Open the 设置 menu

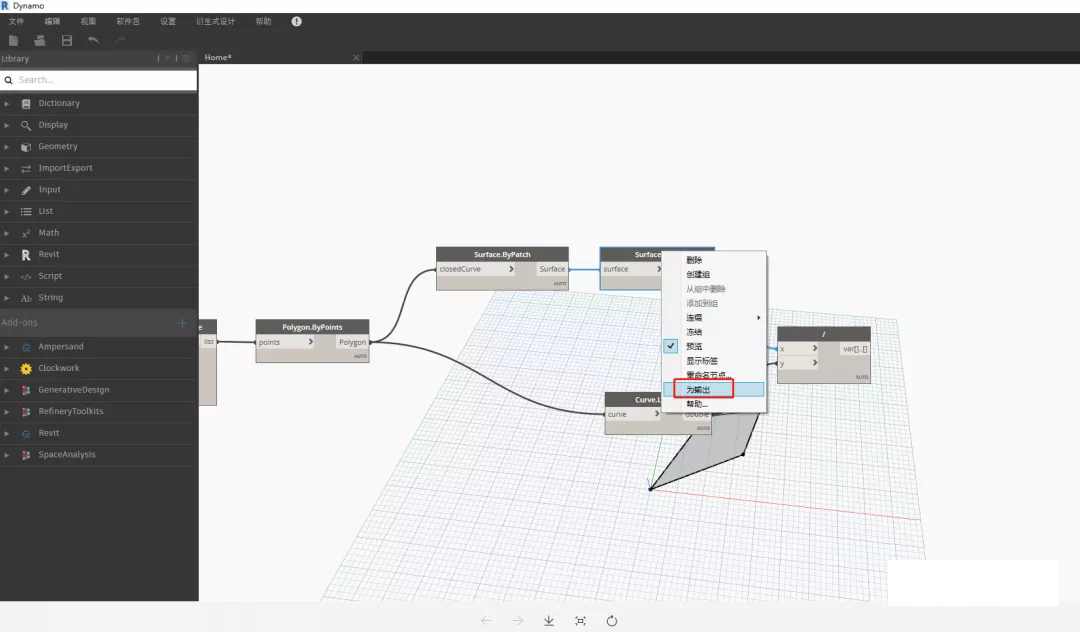pyautogui.click(x=168, y=21)
